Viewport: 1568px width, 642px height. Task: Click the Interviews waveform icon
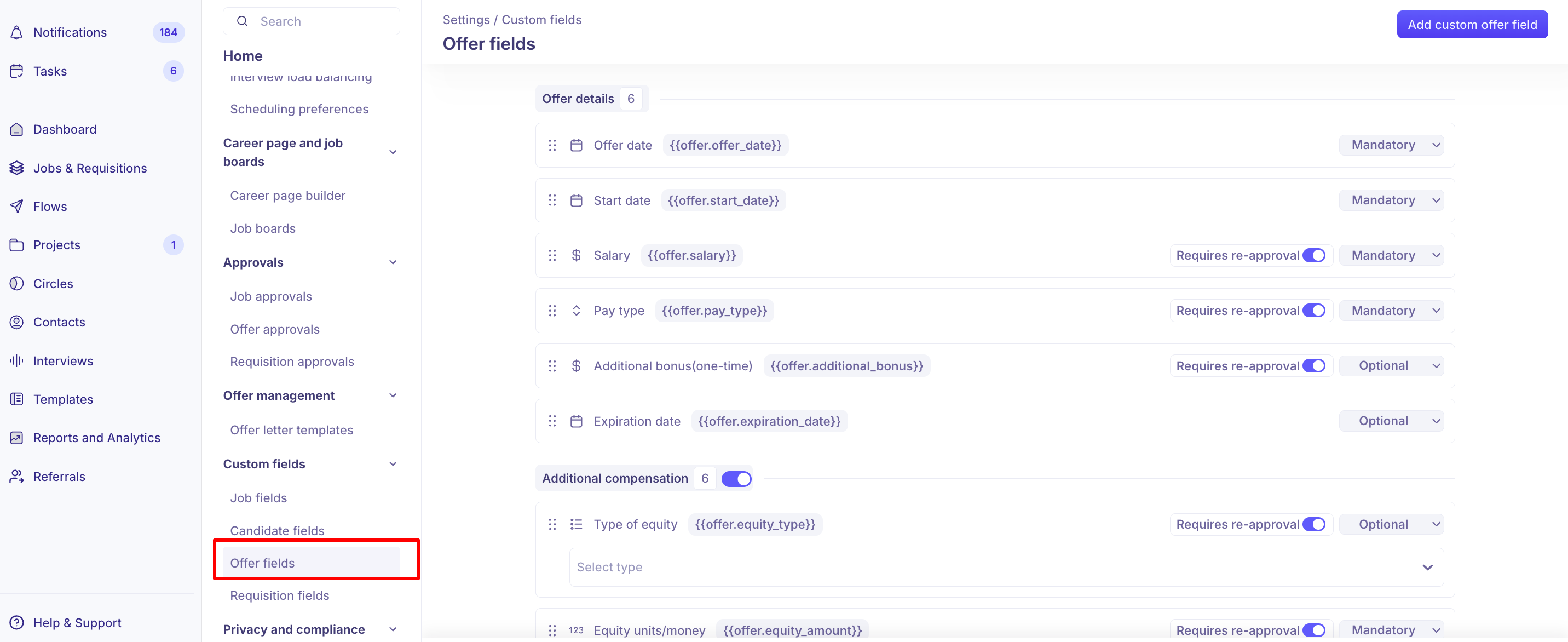tap(16, 360)
